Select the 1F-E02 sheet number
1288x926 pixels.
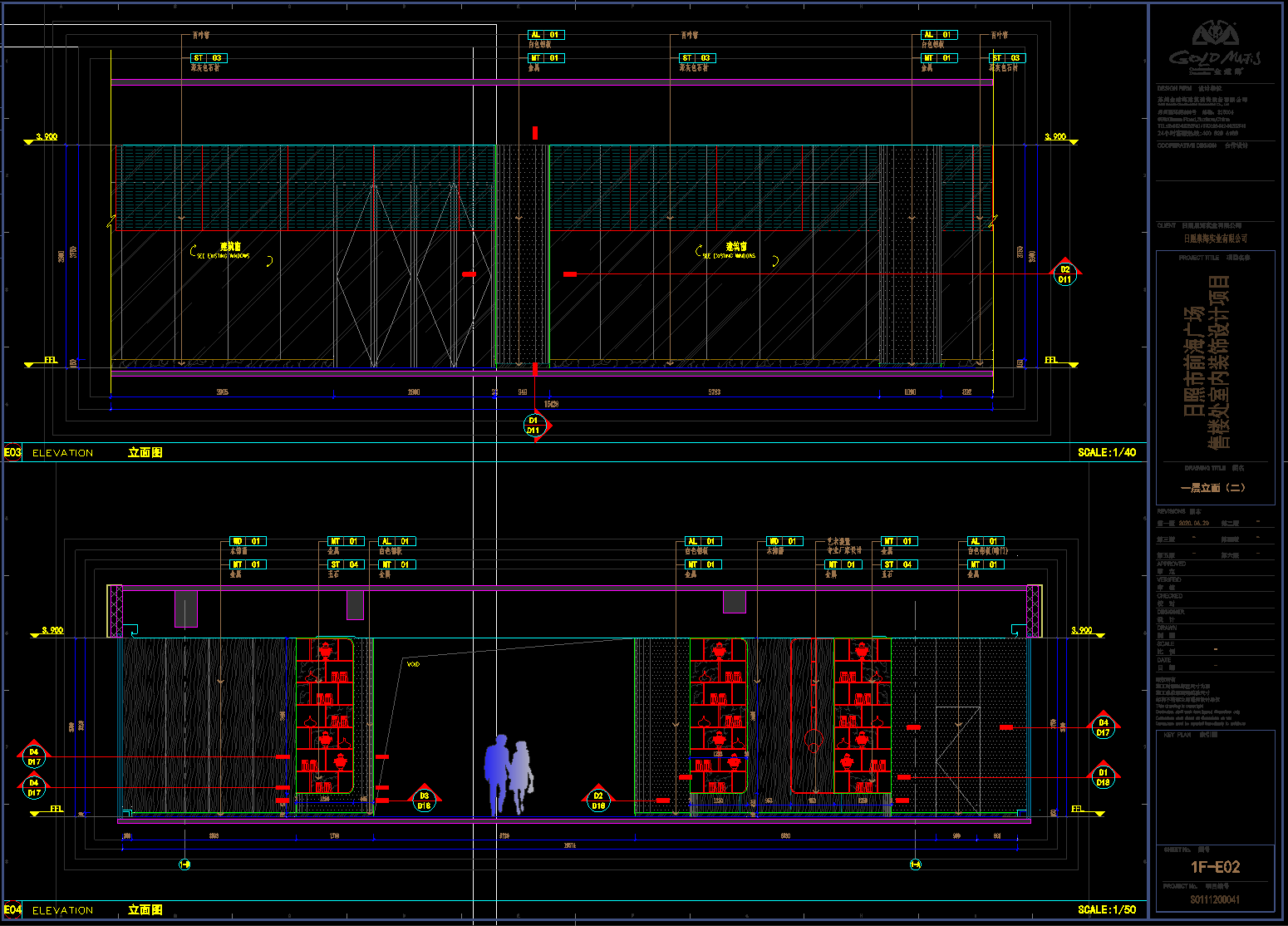pyautogui.click(x=1215, y=867)
